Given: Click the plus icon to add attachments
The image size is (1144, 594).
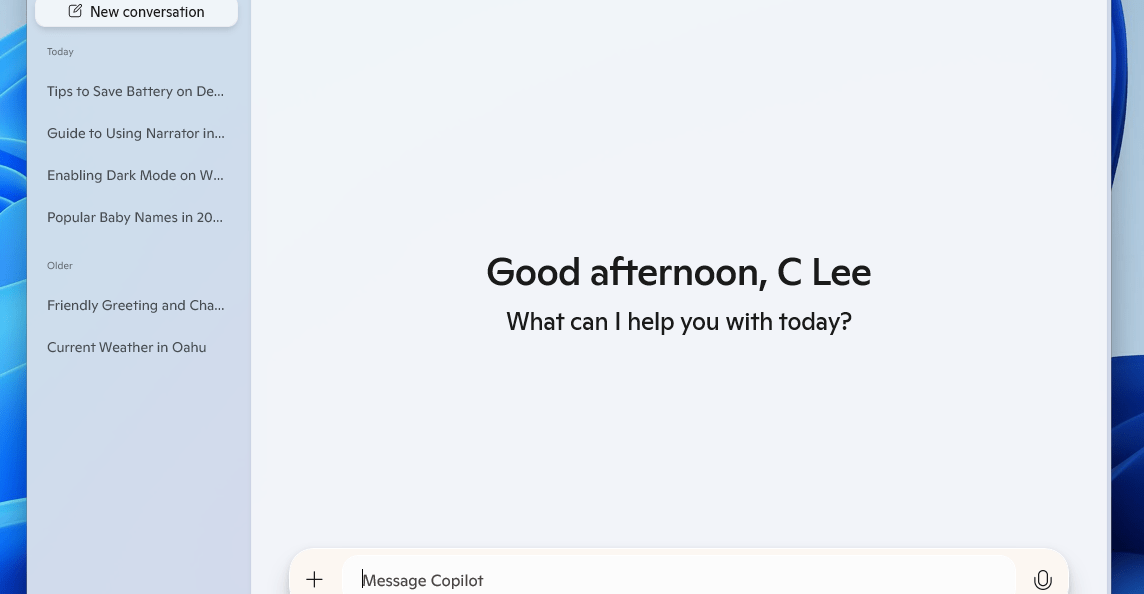Looking at the screenshot, I should [314, 579].
